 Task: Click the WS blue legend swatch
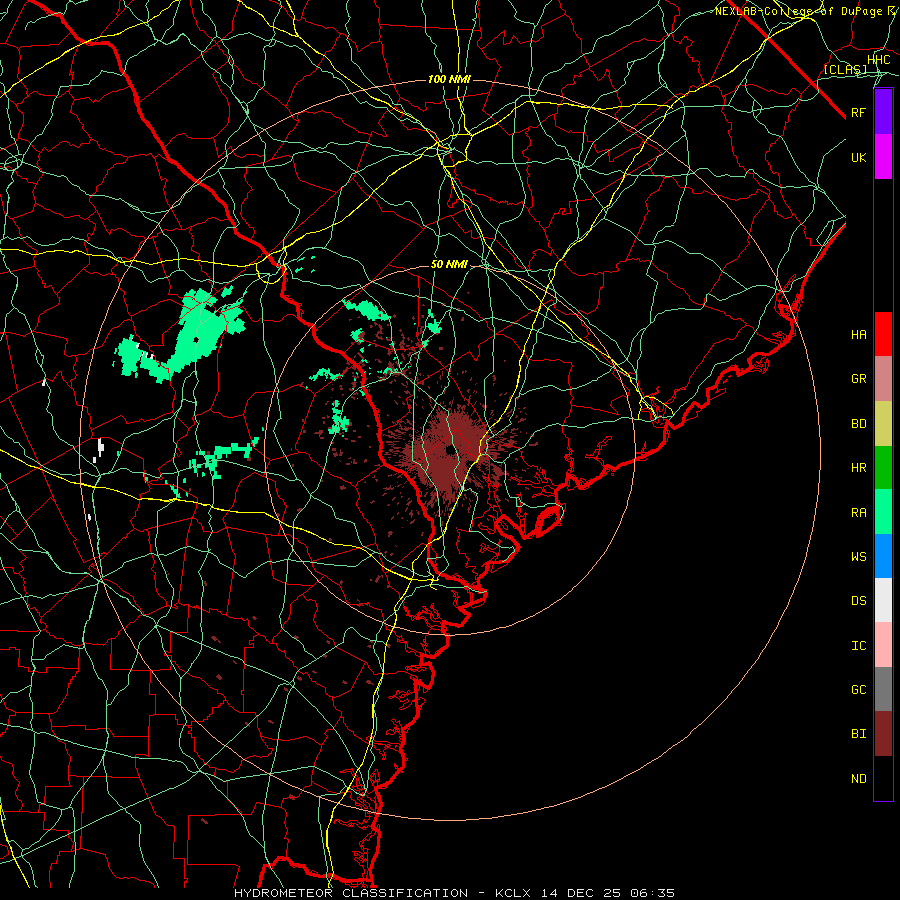pyautogui.click(x=883, y=556)
